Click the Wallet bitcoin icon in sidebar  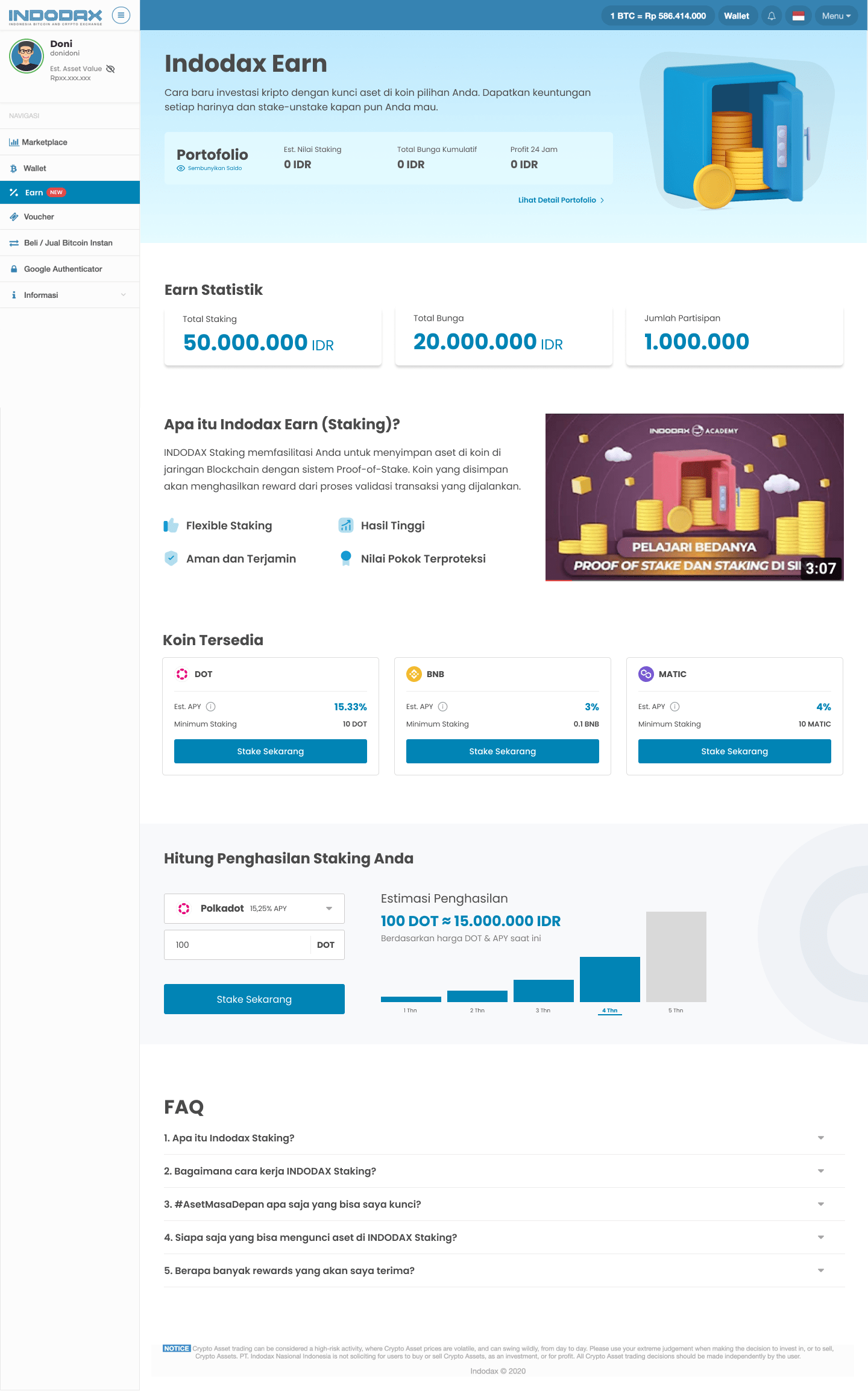pos(13,169)
